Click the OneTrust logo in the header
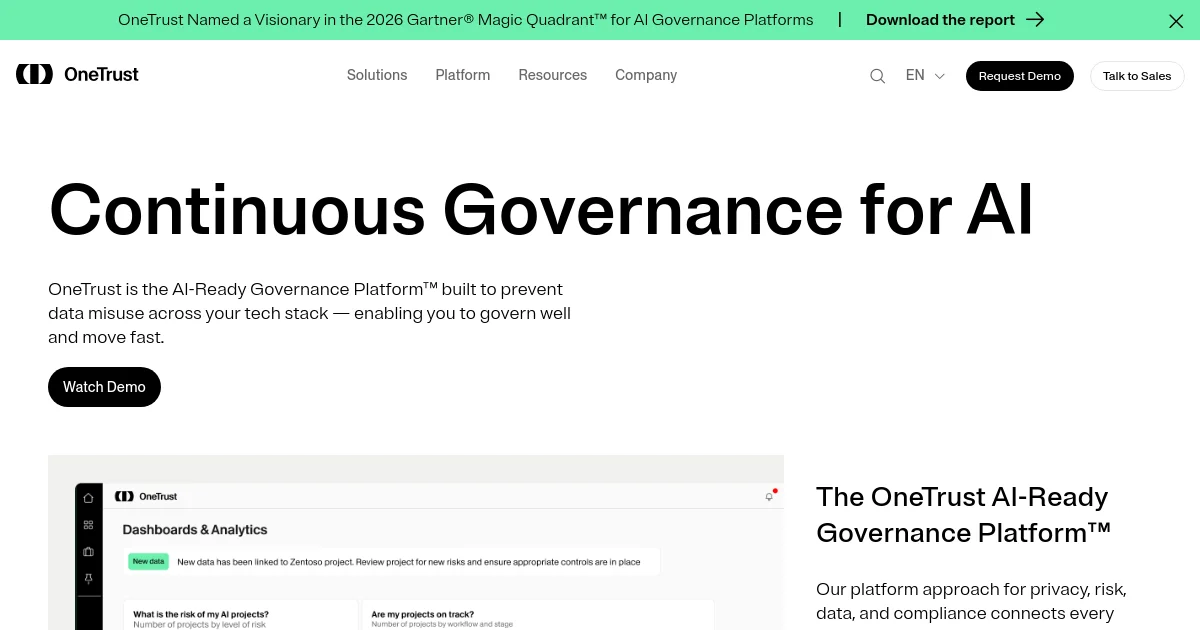 [77, 74]
